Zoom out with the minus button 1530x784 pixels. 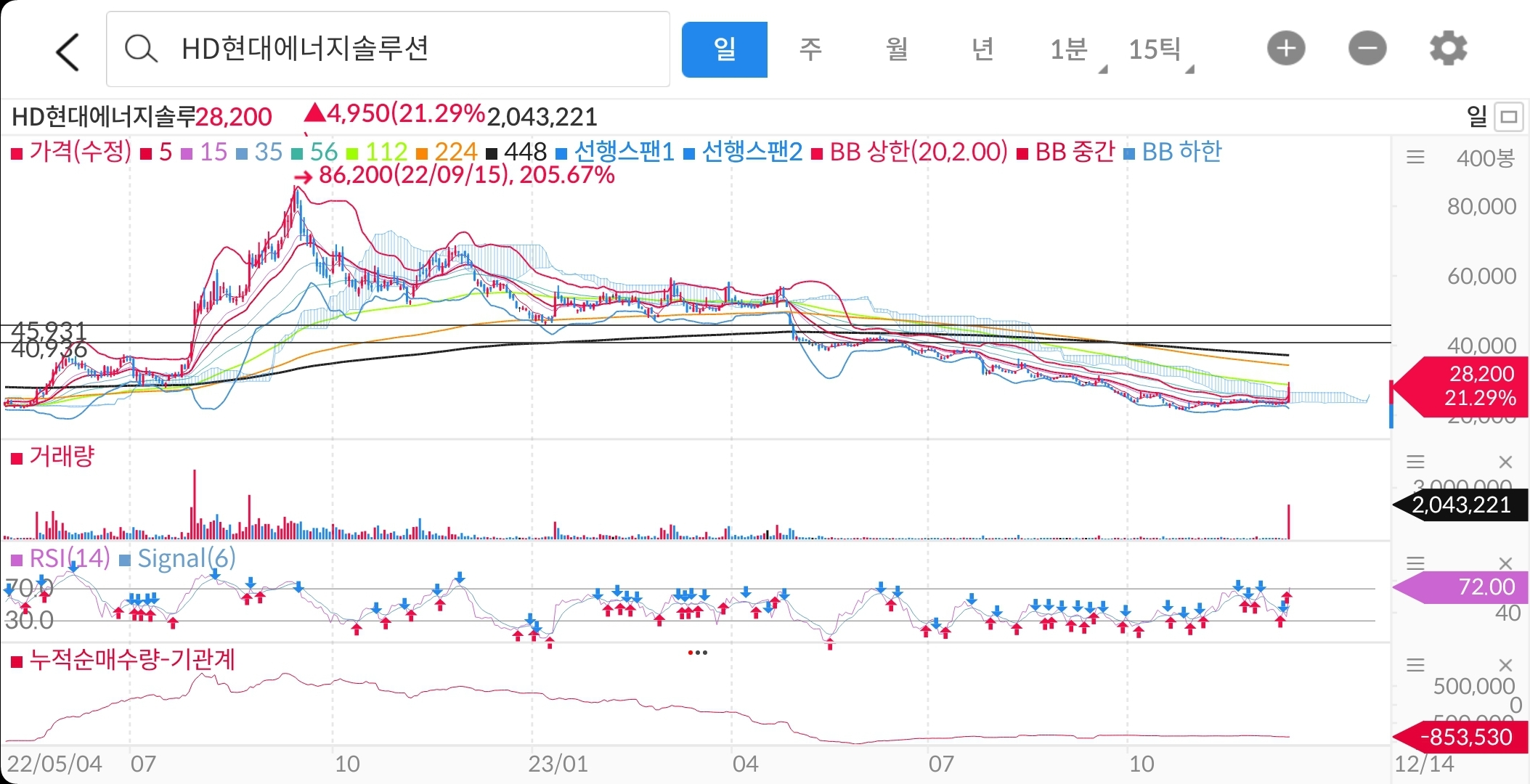click(x=1367, y=49)
